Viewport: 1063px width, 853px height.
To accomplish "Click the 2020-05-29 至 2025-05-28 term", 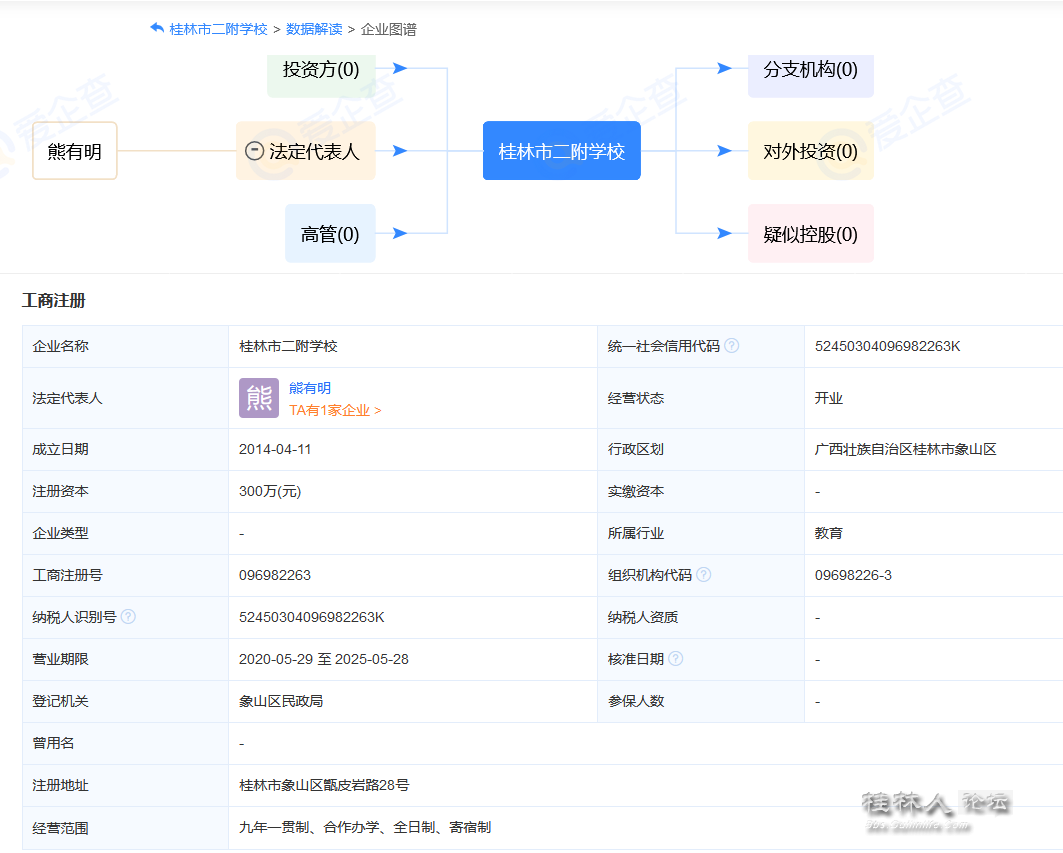I will click(x=323, y=660).
